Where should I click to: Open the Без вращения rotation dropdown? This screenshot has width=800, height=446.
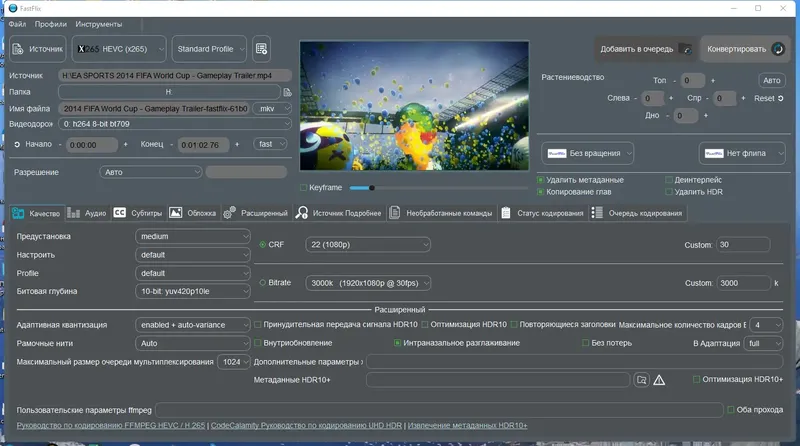[588, 153]
